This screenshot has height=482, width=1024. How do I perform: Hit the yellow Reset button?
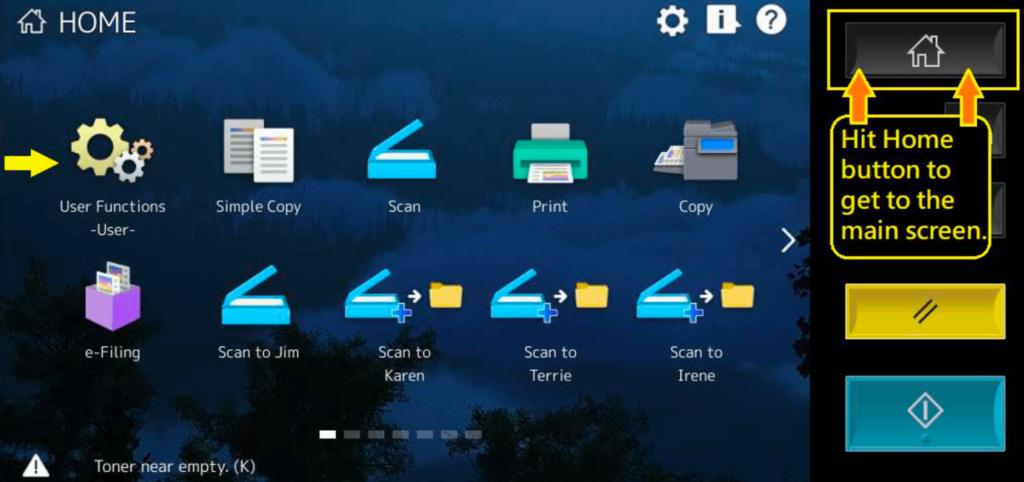coord(925,311)
